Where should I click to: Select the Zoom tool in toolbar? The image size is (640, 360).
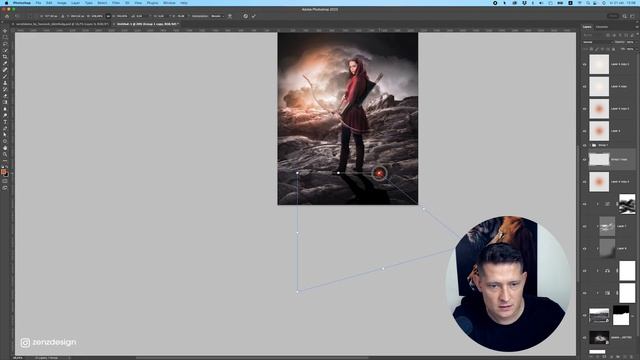[5, 155]
